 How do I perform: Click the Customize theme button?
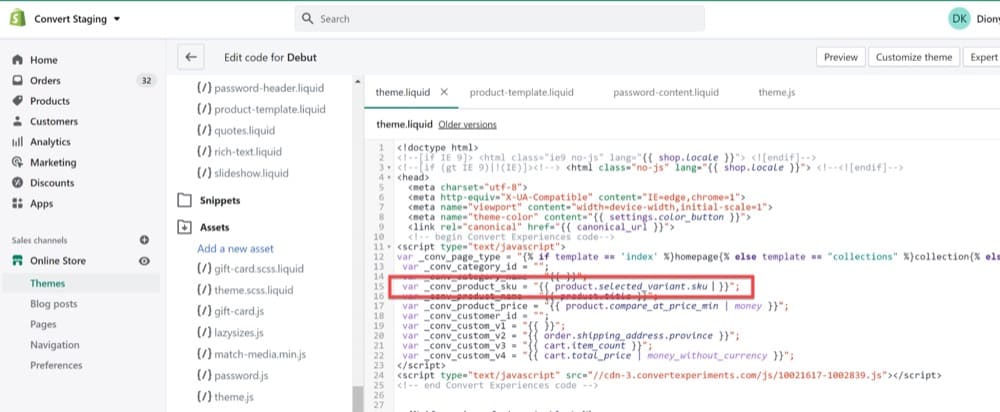click(913, 57)
